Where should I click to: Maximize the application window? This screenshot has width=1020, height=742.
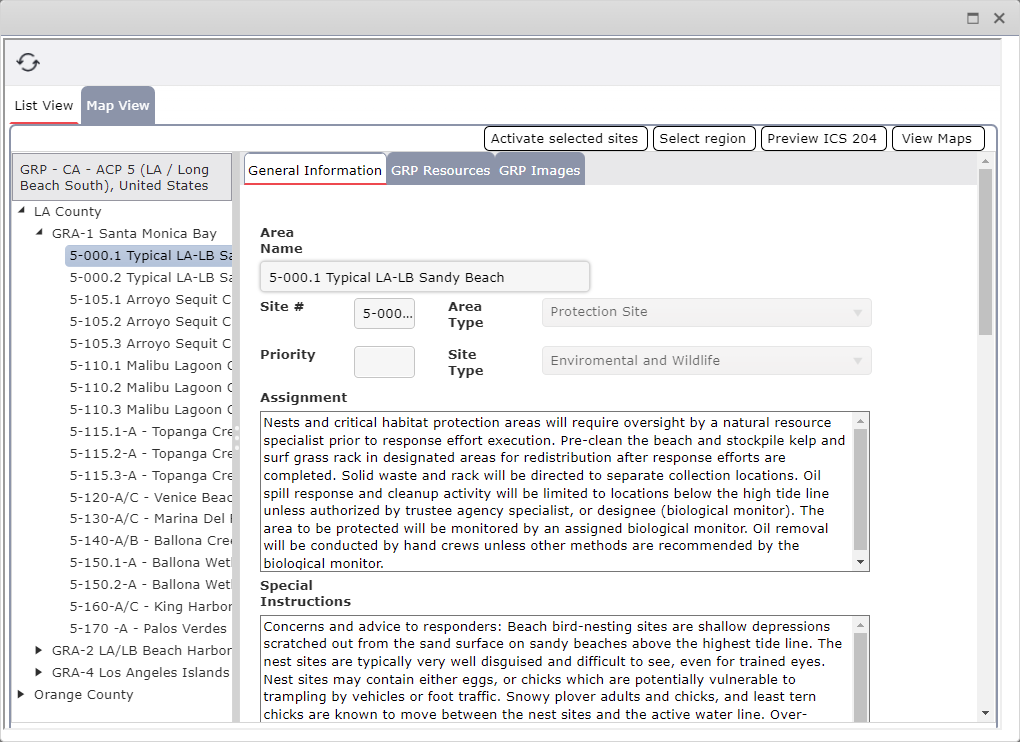coord(972,18)
